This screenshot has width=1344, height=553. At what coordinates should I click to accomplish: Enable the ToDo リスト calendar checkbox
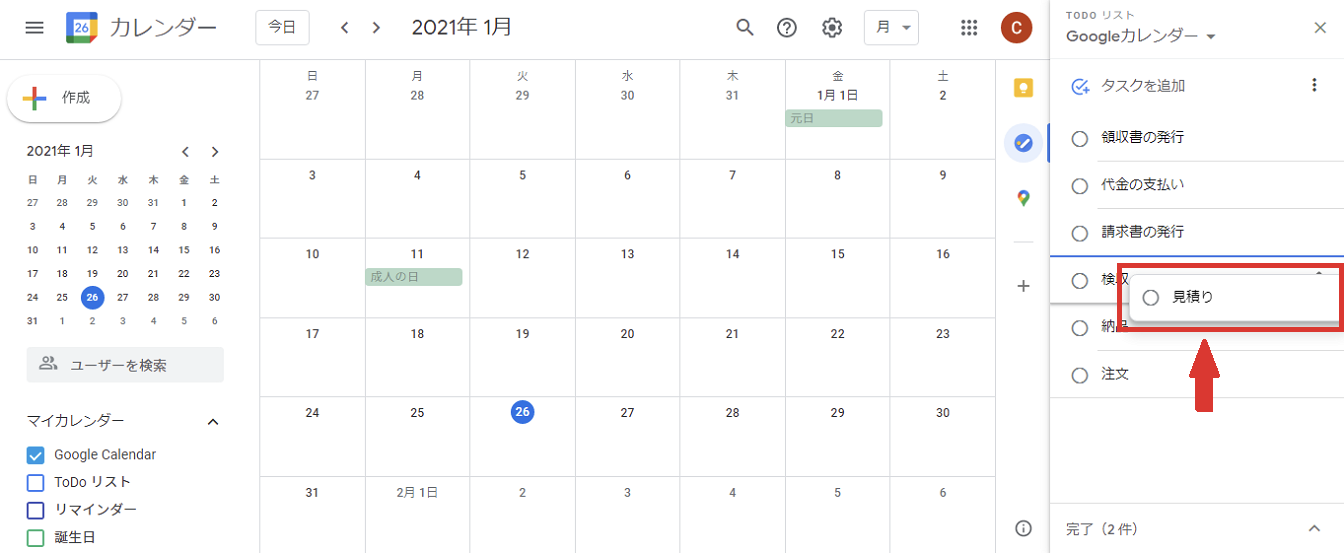(x=36, y=483)
